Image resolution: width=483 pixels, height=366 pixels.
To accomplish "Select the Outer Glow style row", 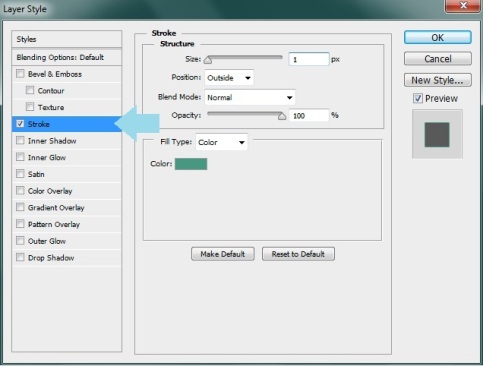I will 67,241.
